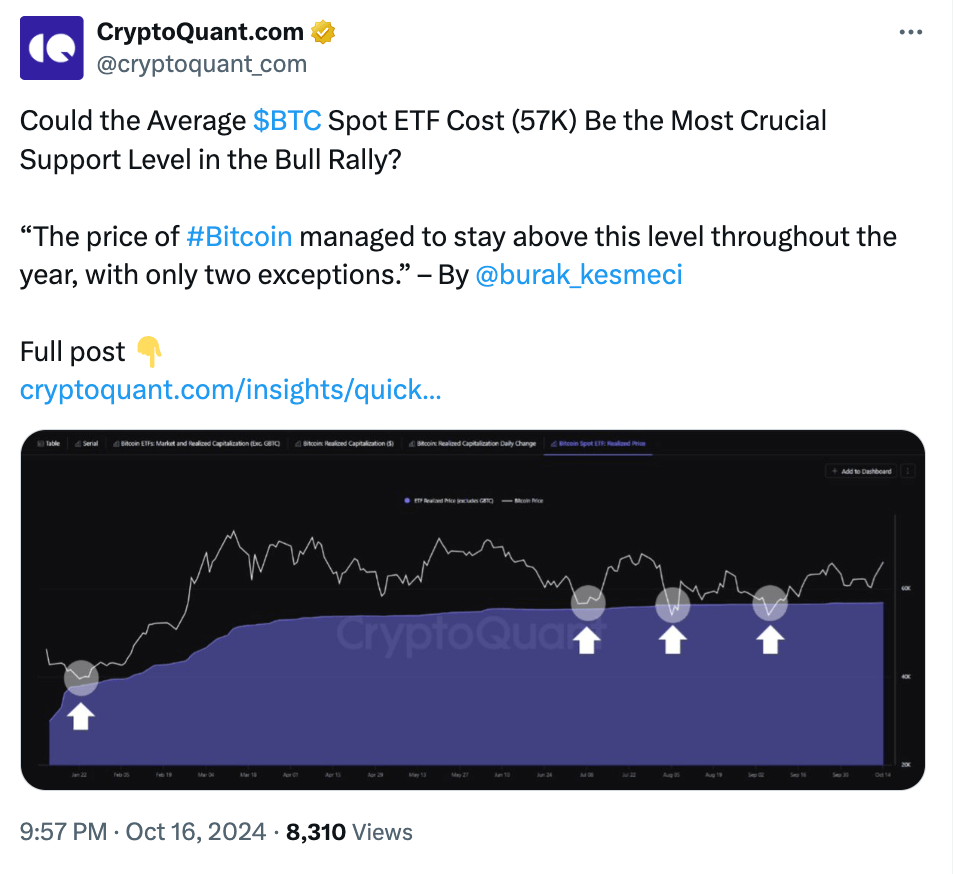This screenshot has height=874, width=954.
Task: Switch to the Table view tab
Action: (x=49, y=443)
